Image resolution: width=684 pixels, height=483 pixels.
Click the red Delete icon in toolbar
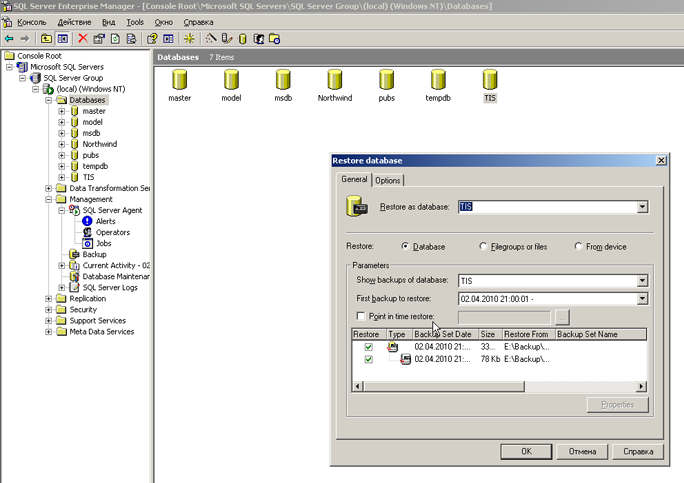(83, 38)
